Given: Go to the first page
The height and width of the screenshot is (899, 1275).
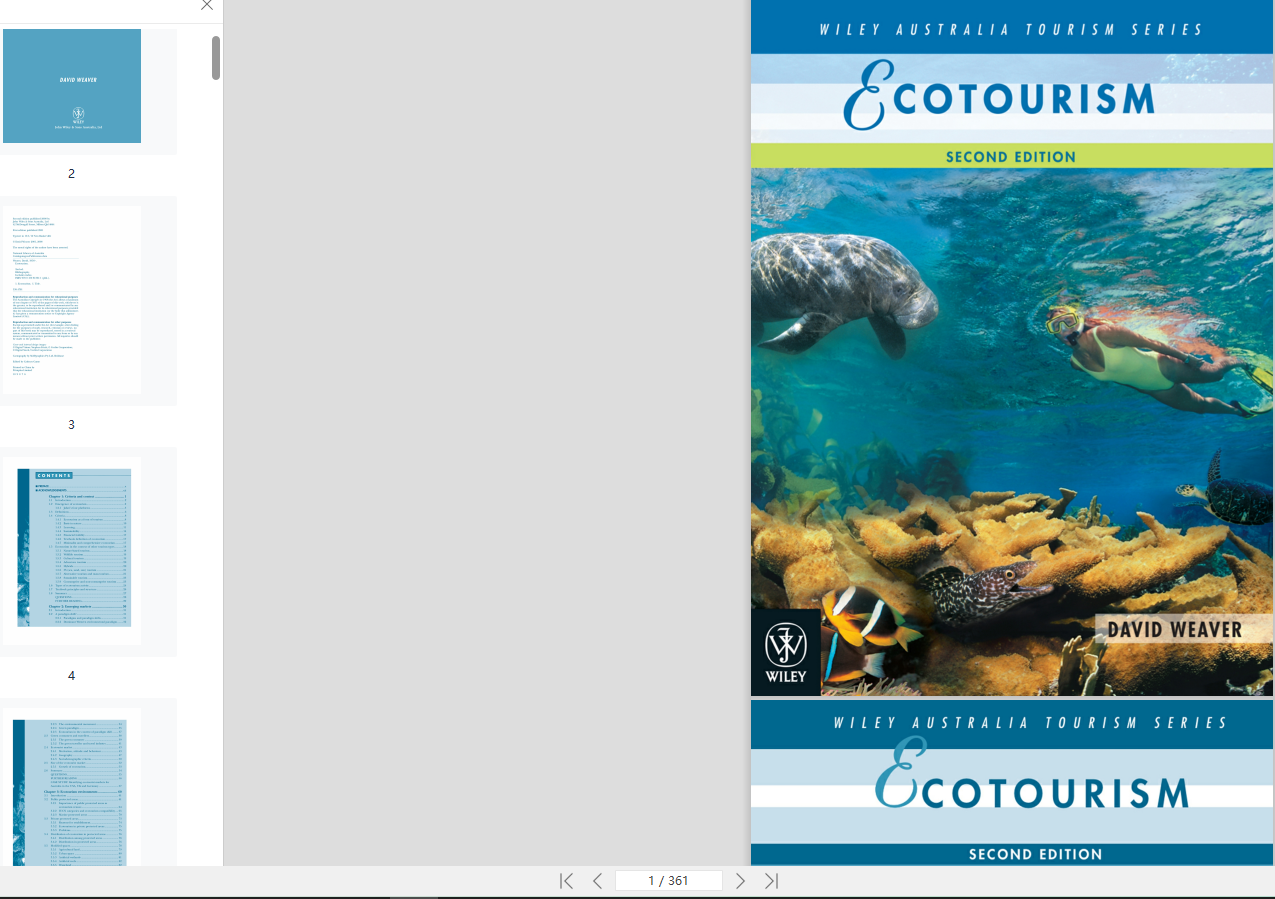Looking at the screenshot, I should coord(566,881).
